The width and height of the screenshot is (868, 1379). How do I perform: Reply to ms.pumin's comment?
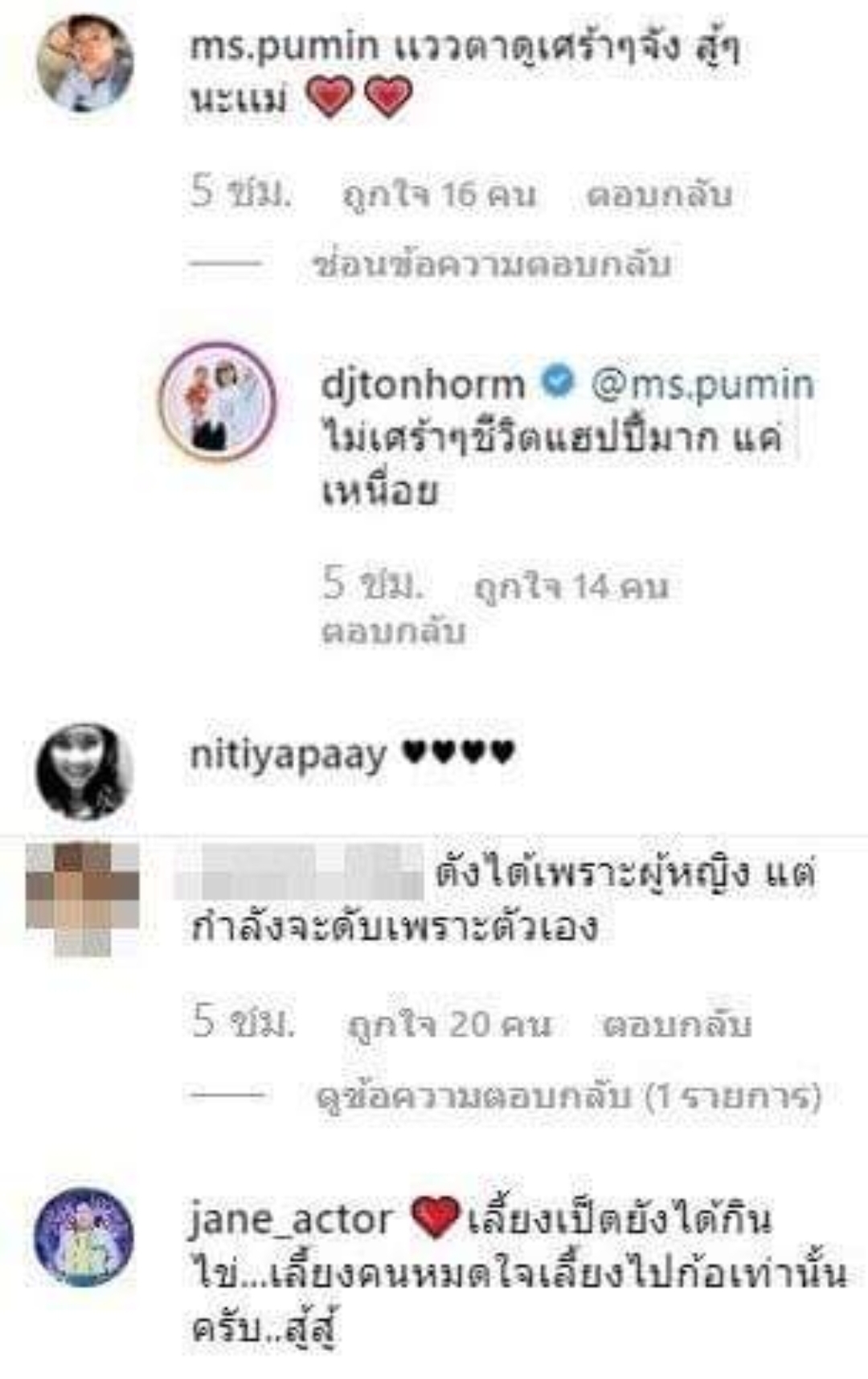click(659, 194)
